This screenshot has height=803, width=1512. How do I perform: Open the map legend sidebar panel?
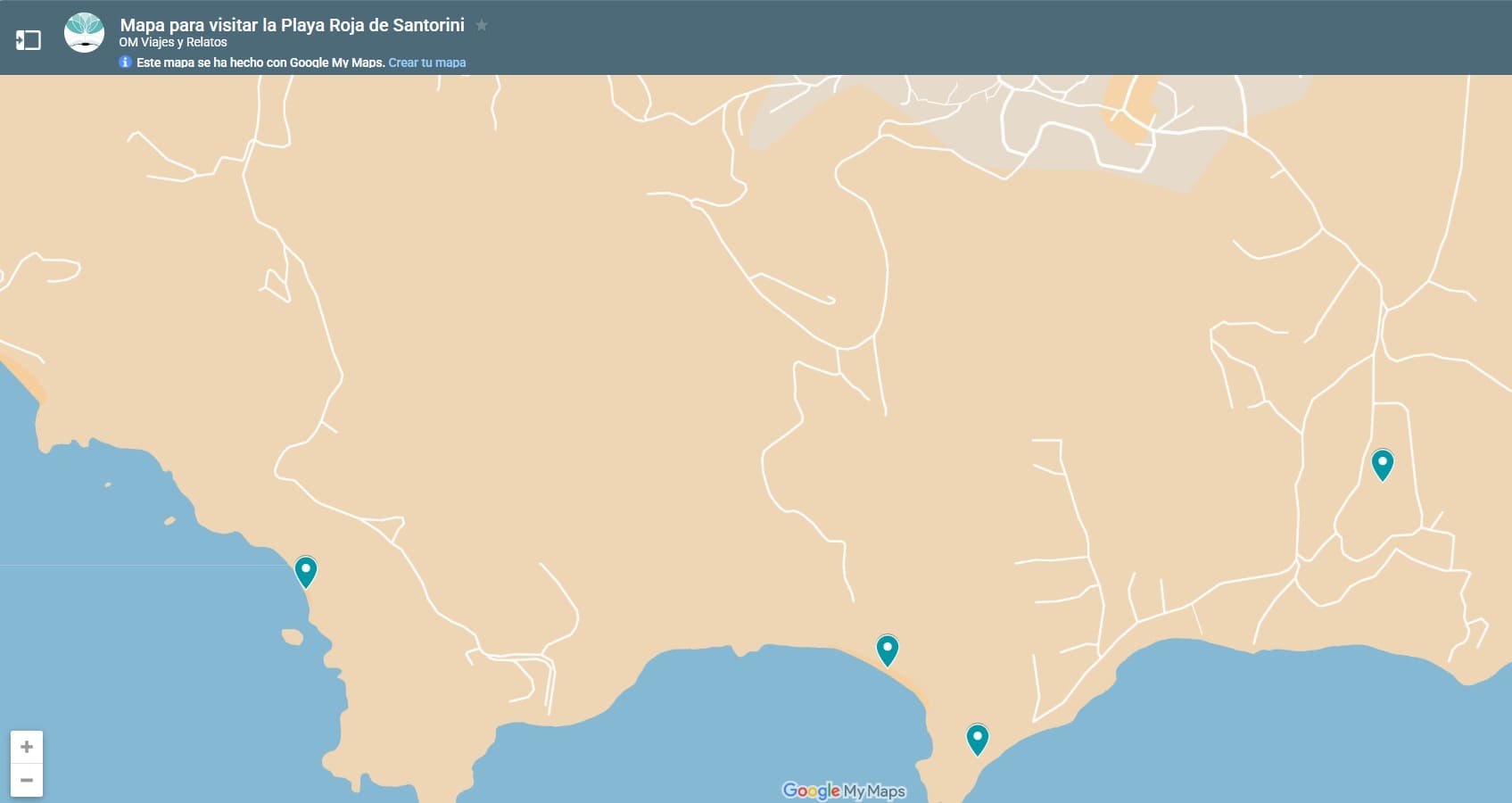point(29,40)
